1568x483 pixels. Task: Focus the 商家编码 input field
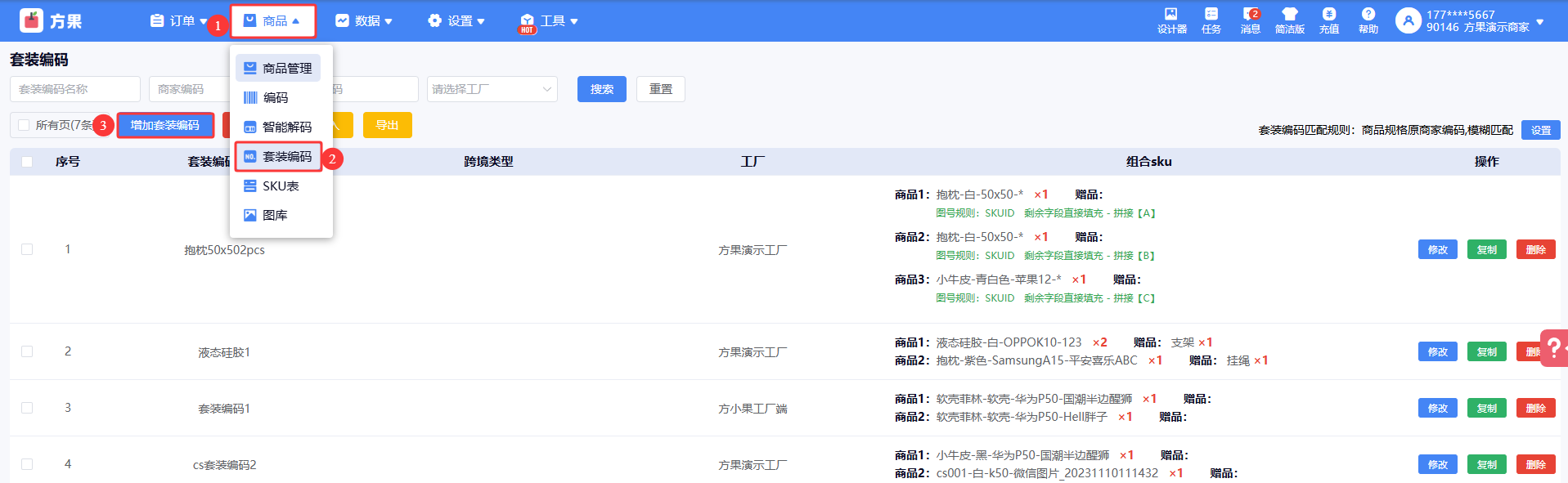[x=188, y=89]
